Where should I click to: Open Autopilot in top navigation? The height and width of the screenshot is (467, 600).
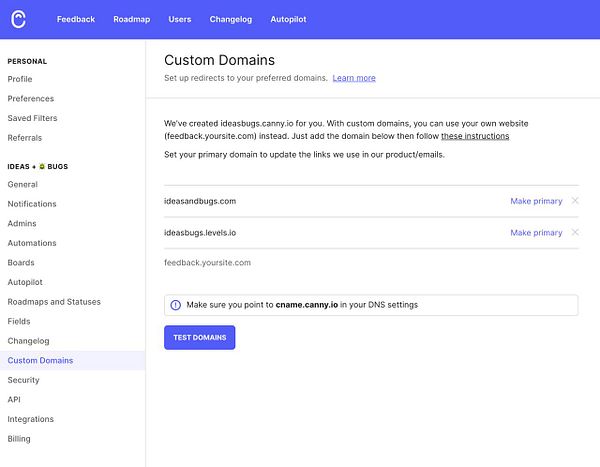(x=287, y=19)
